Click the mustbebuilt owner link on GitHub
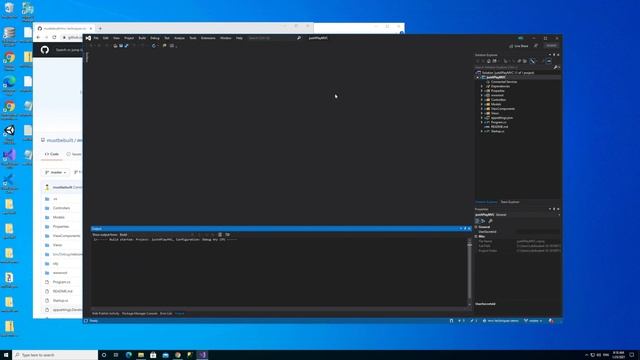 pyautogui.click(x=60, y=140)
